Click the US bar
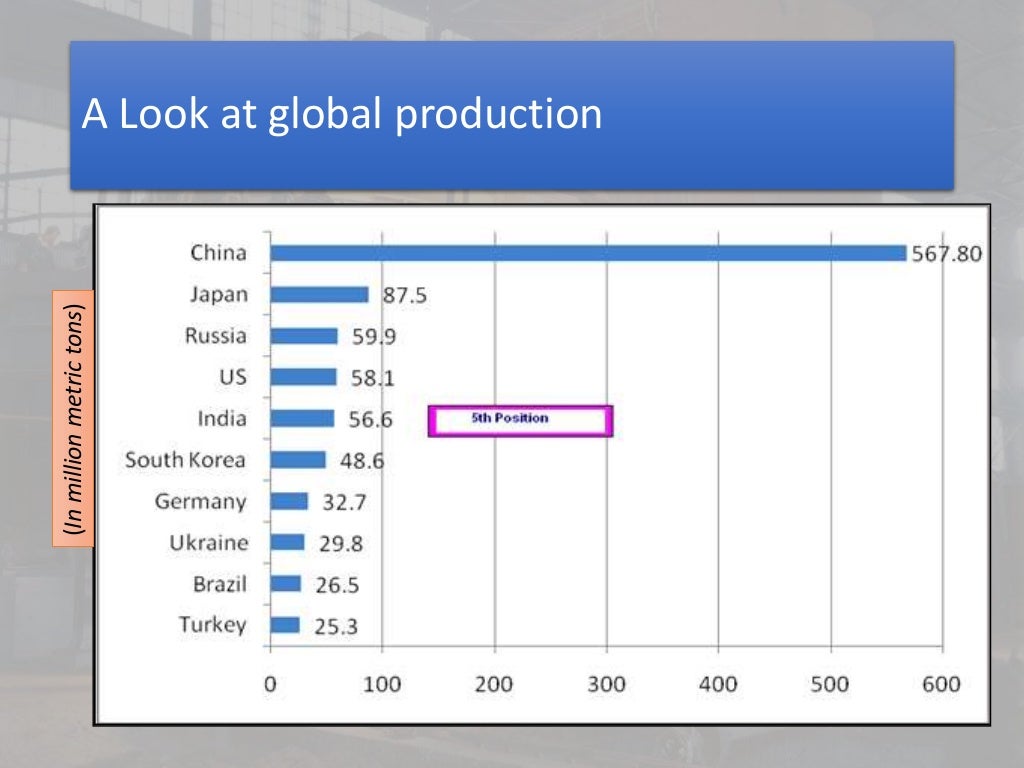The height and width of the screenshot is (768, 1024). [x=303, y=377]
